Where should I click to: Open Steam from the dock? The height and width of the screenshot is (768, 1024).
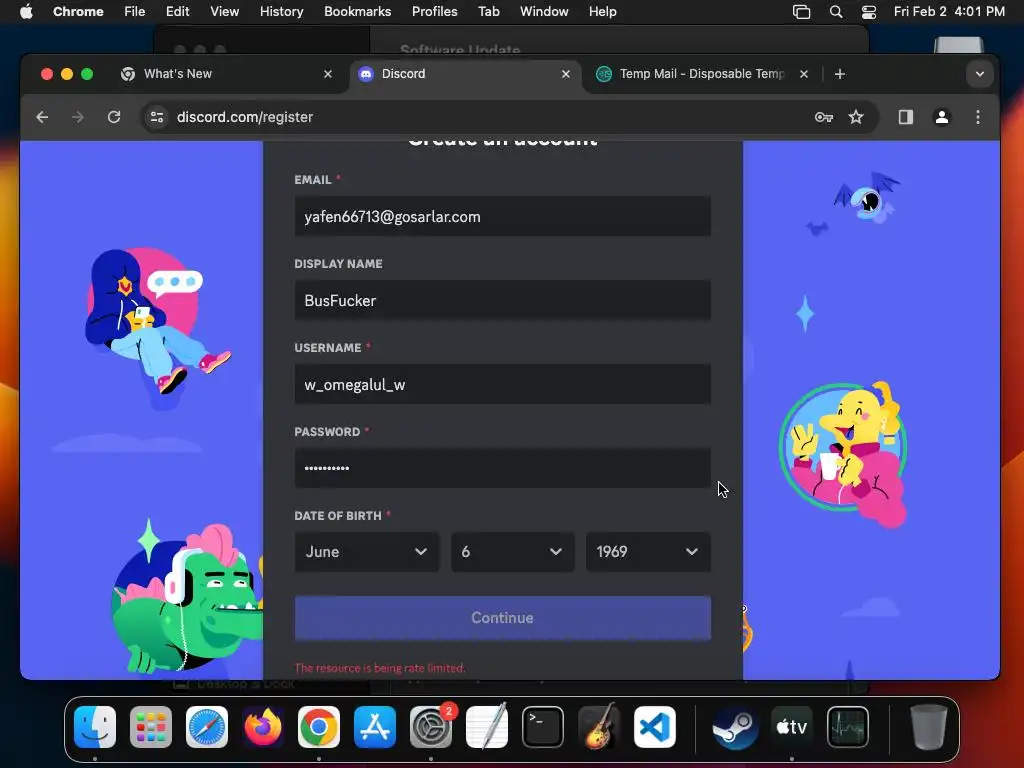[735, 727]
